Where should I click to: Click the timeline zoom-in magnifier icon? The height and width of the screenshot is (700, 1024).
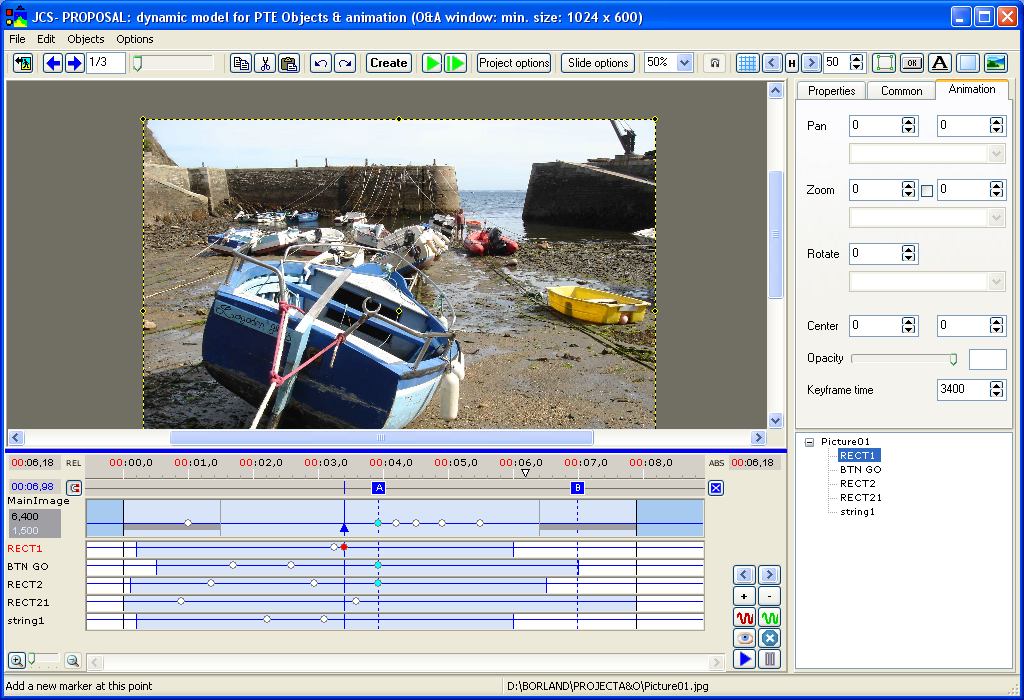click(x=17, y=660)
